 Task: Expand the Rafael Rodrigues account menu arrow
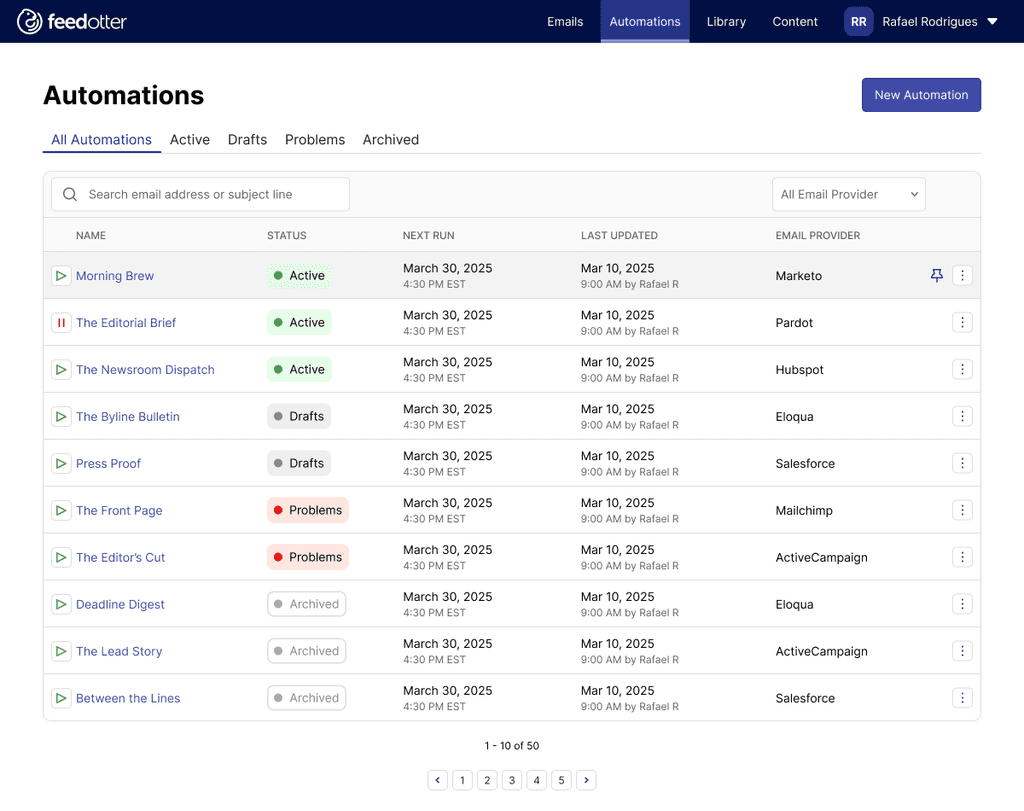point(992,22)
